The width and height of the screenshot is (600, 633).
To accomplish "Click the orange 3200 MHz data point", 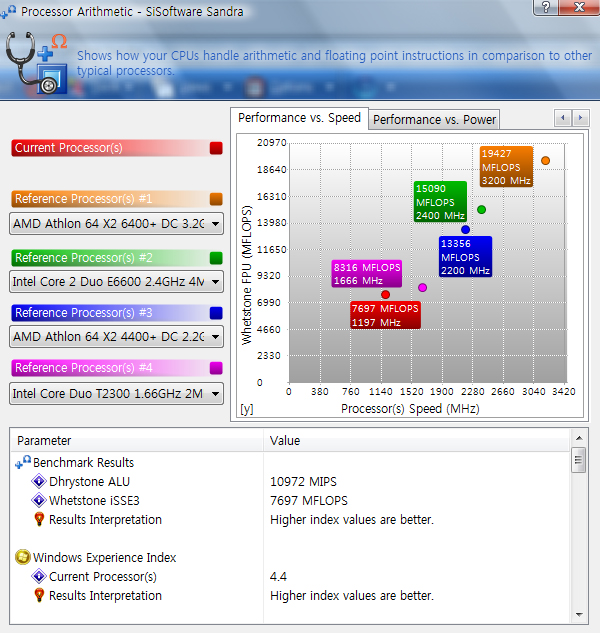I will tap(545, 161).
